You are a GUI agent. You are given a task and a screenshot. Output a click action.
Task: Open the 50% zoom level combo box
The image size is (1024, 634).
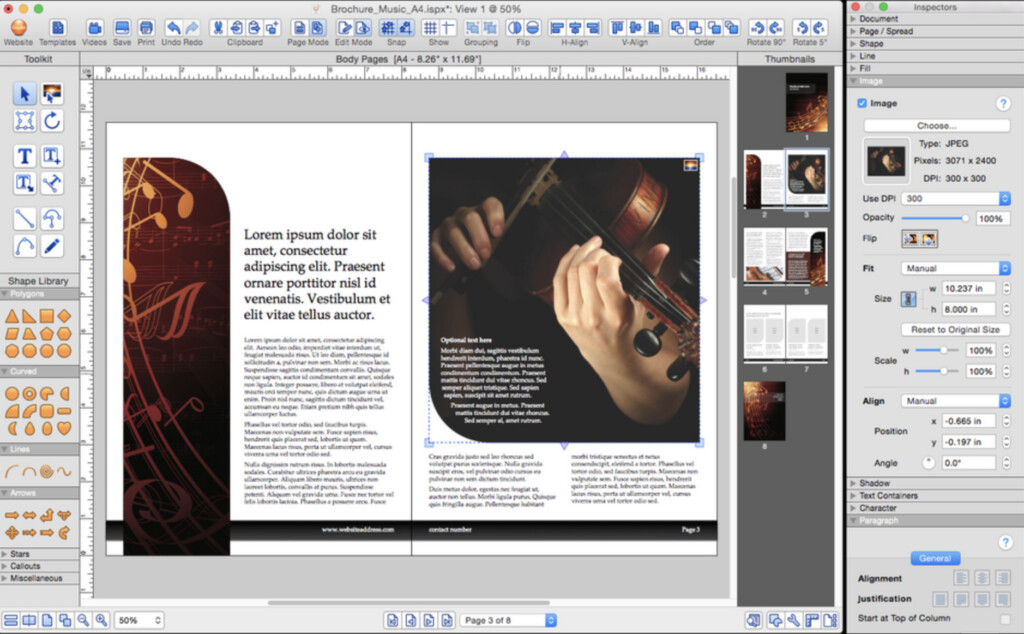point(139,620)
